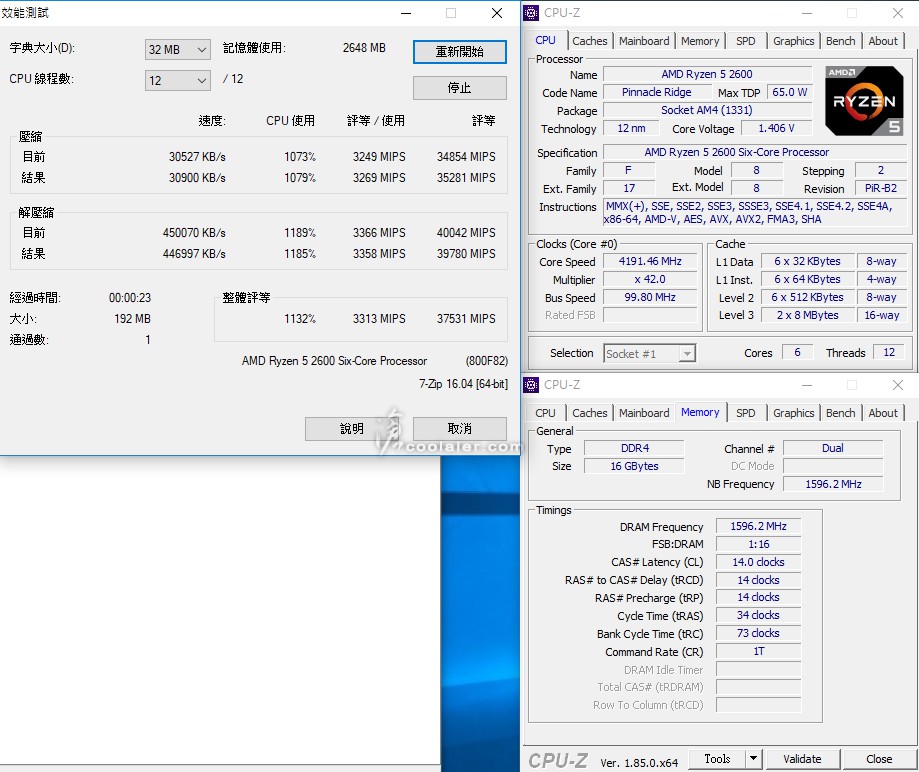Click the memory Size value "16 GBytes"
This screenshot has height=772, width=919.
(x=635, y=466)
